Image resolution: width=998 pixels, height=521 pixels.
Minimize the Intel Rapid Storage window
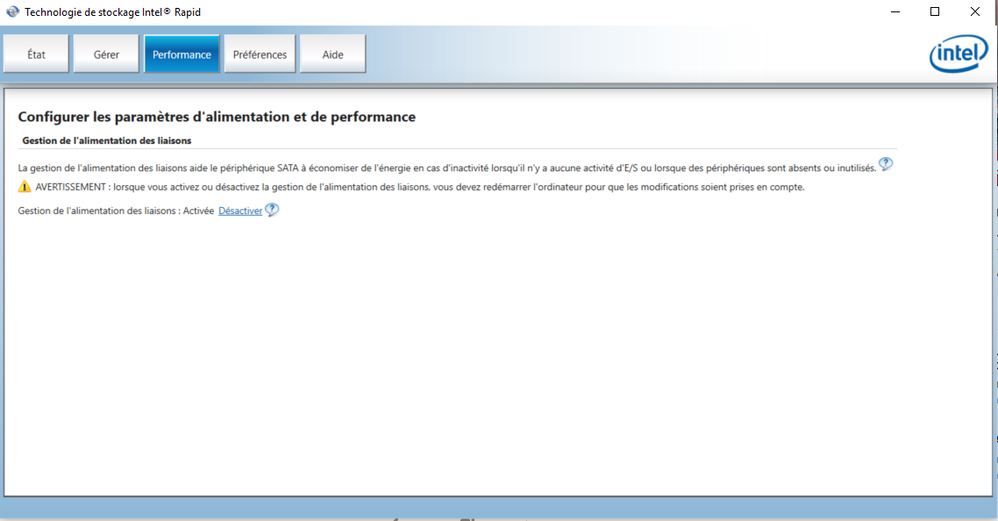[x=895, y=11]
